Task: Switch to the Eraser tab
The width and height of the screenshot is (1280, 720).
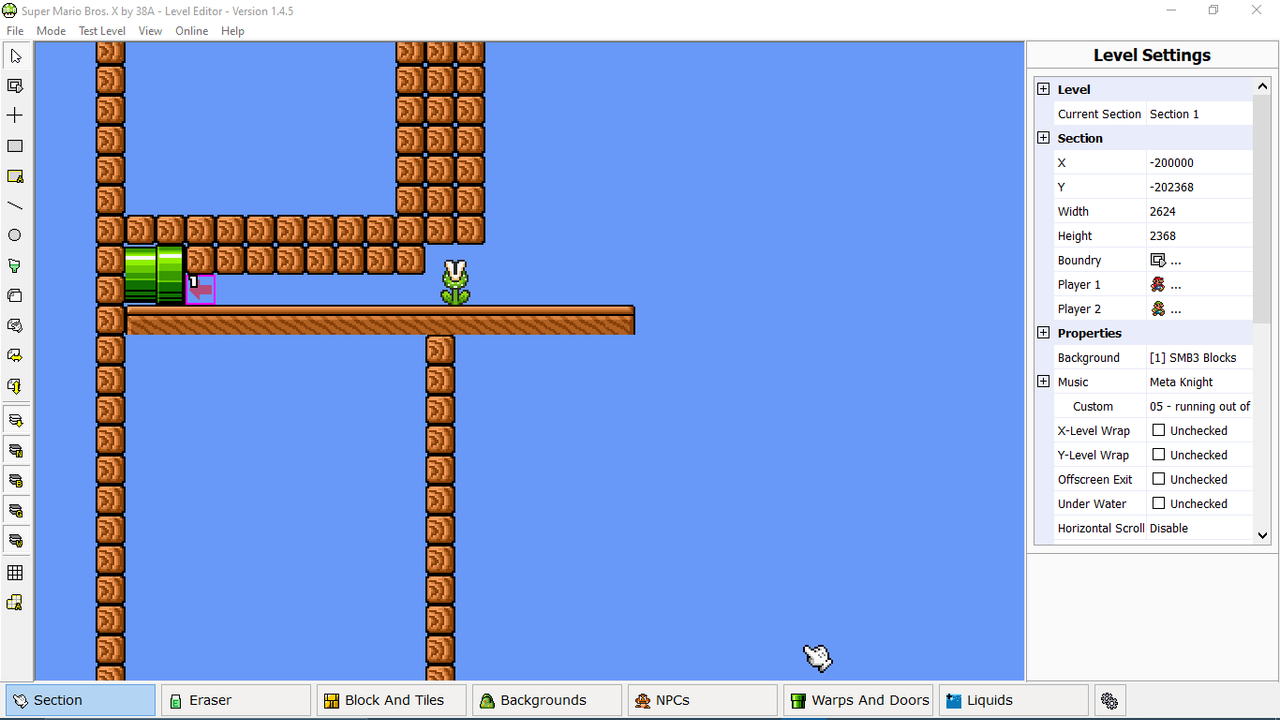Action: click(x=236, y=700)
